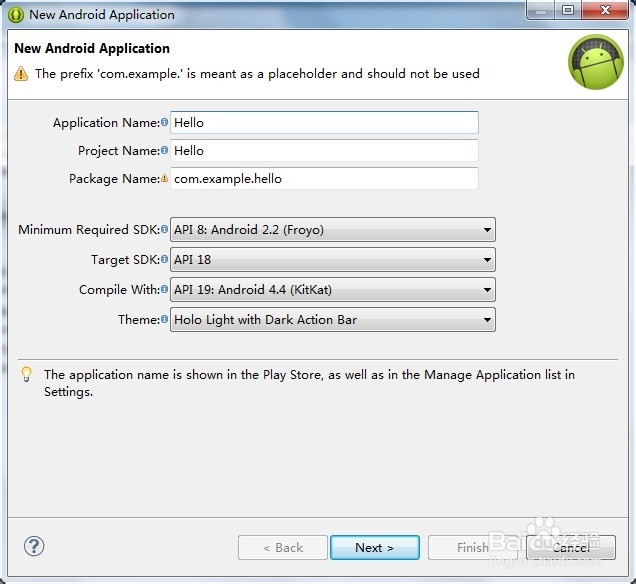Focus the Package Name text field
This screenshot has height=584, width=636.
[x=324, y=178]
